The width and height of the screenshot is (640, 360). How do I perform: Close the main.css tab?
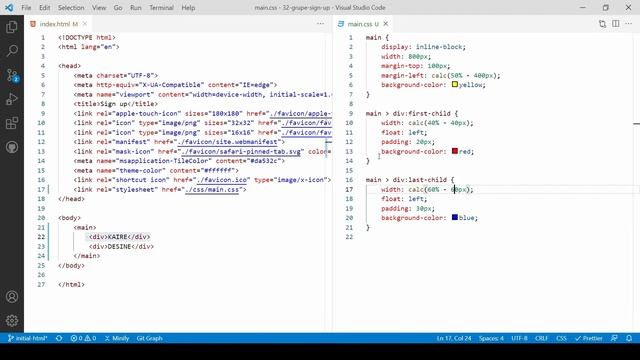[x=386, y=24]
